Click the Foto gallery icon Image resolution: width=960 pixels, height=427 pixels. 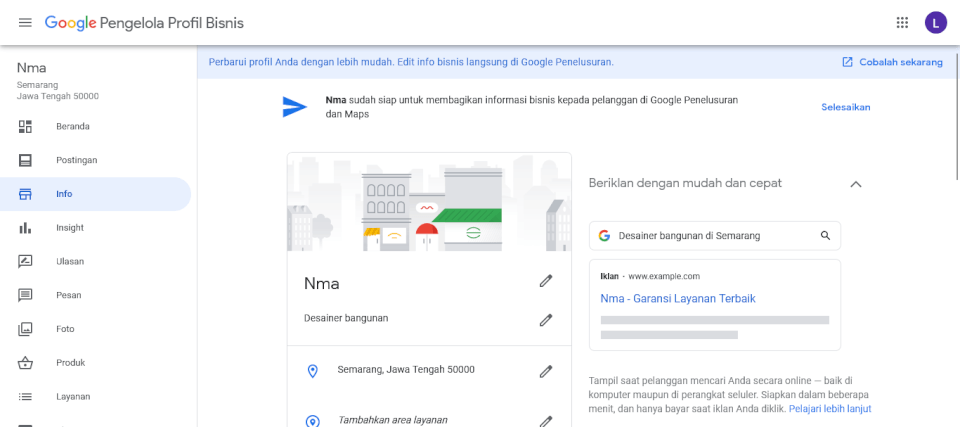25,329
